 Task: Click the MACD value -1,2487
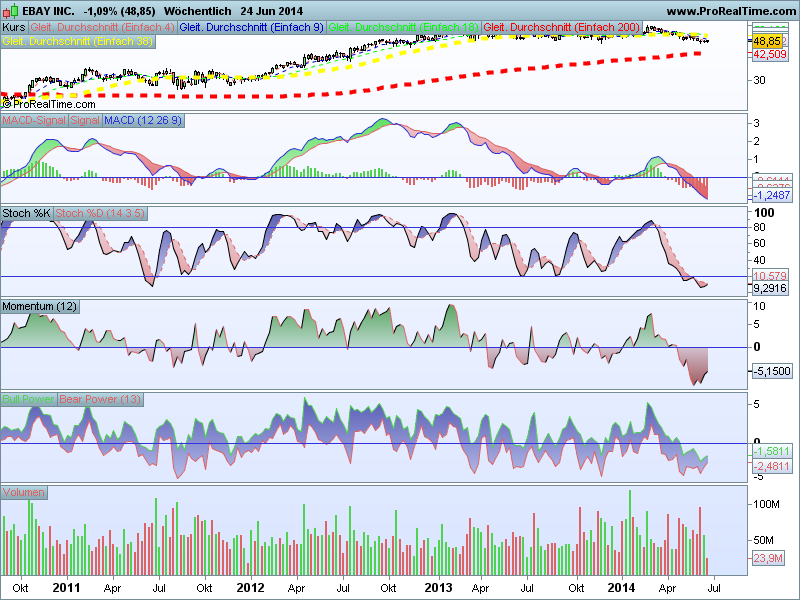tap(771, 195)
